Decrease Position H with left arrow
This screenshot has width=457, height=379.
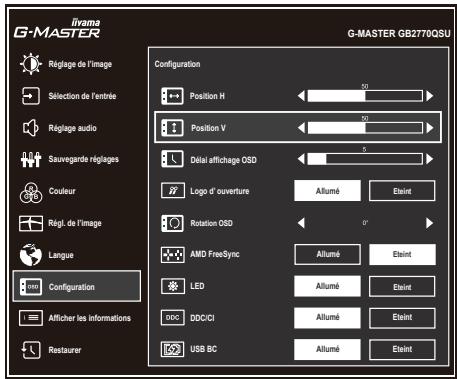pyautogui.click(x=301, y=96)
